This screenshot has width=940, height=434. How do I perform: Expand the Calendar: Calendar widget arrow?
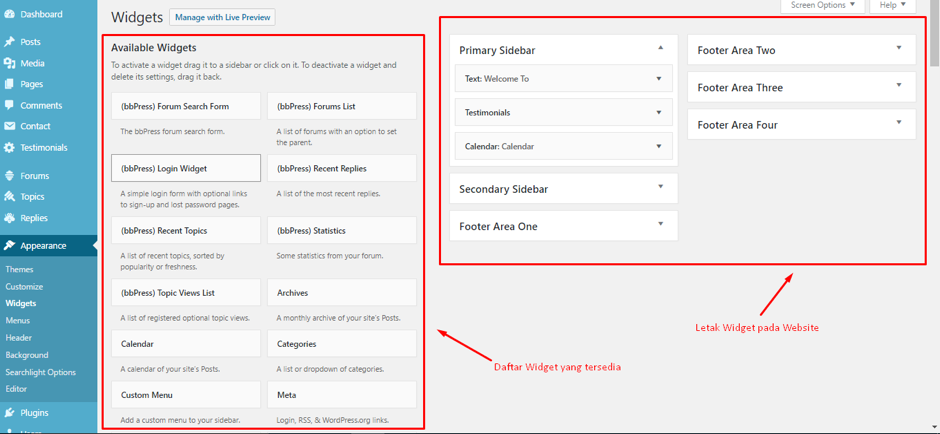pyautogui.click(x=659, y=146)
